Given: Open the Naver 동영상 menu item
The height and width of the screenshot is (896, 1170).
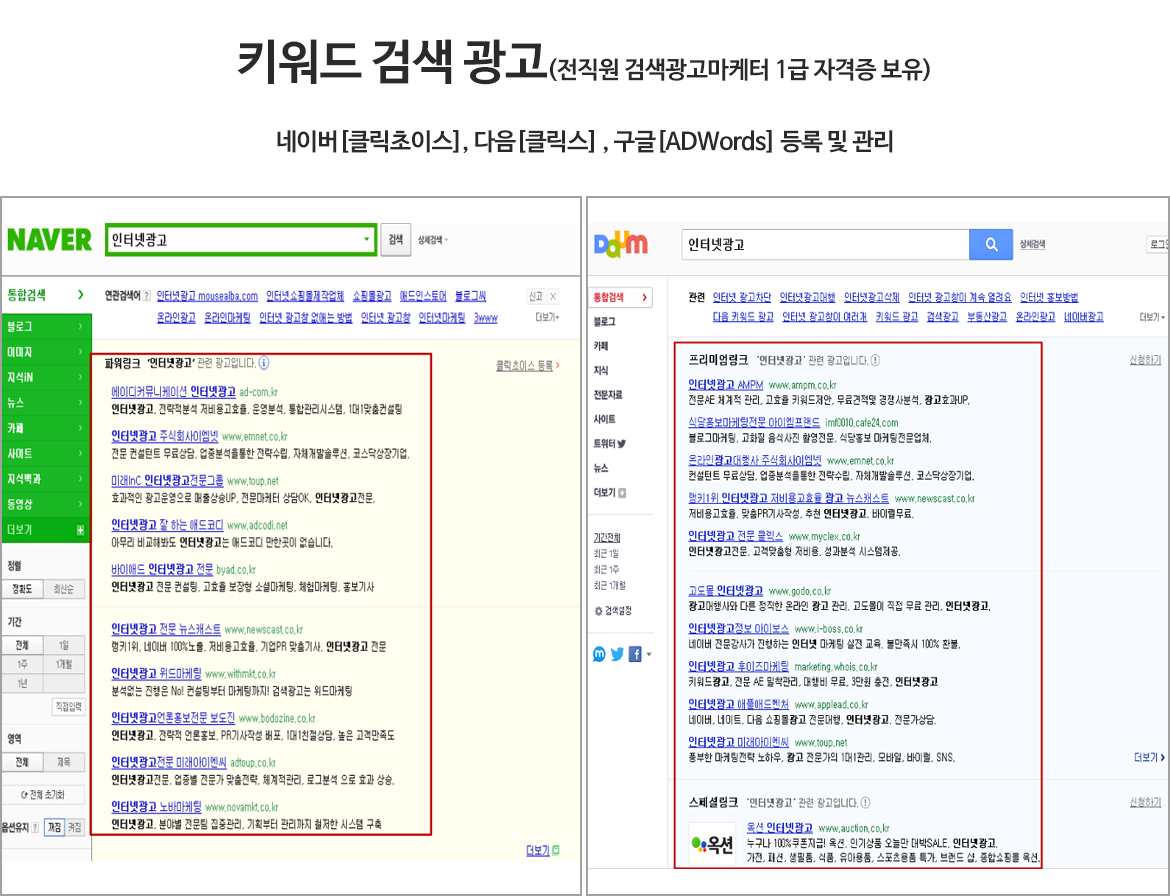Looking at the screenshot, I should click(46, 504).
